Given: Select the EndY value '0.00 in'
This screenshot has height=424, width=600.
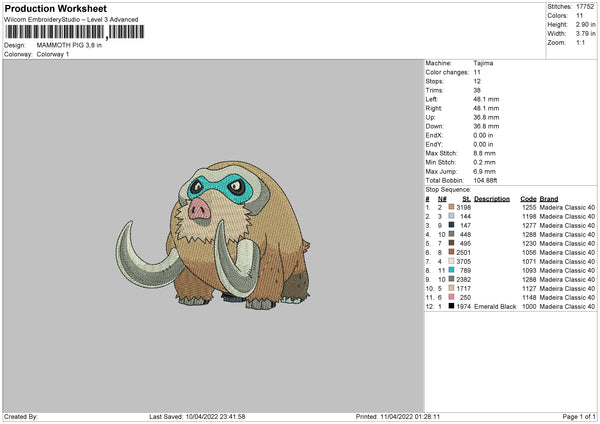Looking at the screenshot, I should tap(483, 145).
